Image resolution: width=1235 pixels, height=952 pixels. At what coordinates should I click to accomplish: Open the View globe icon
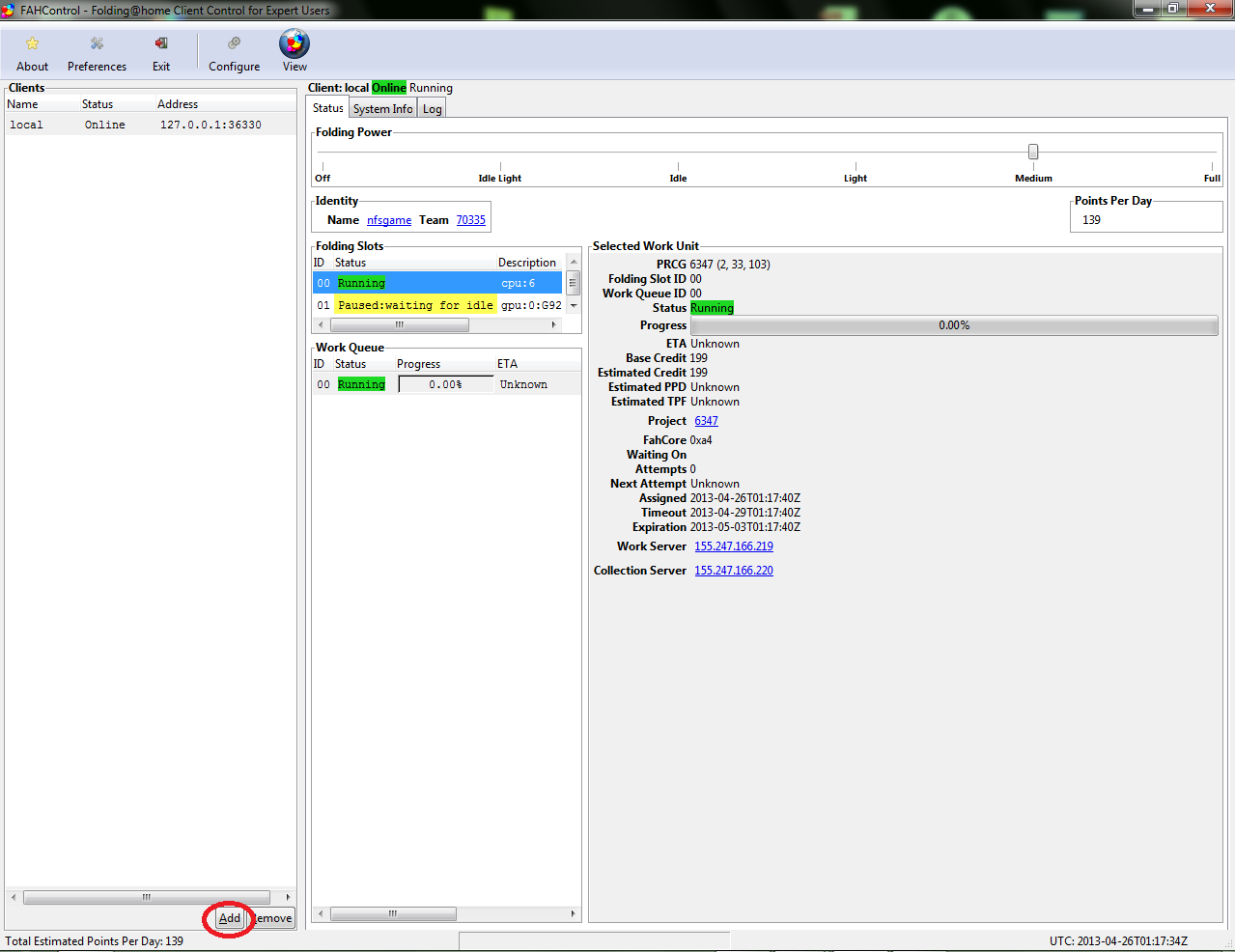pyautogui.click(x=295, y=43)
